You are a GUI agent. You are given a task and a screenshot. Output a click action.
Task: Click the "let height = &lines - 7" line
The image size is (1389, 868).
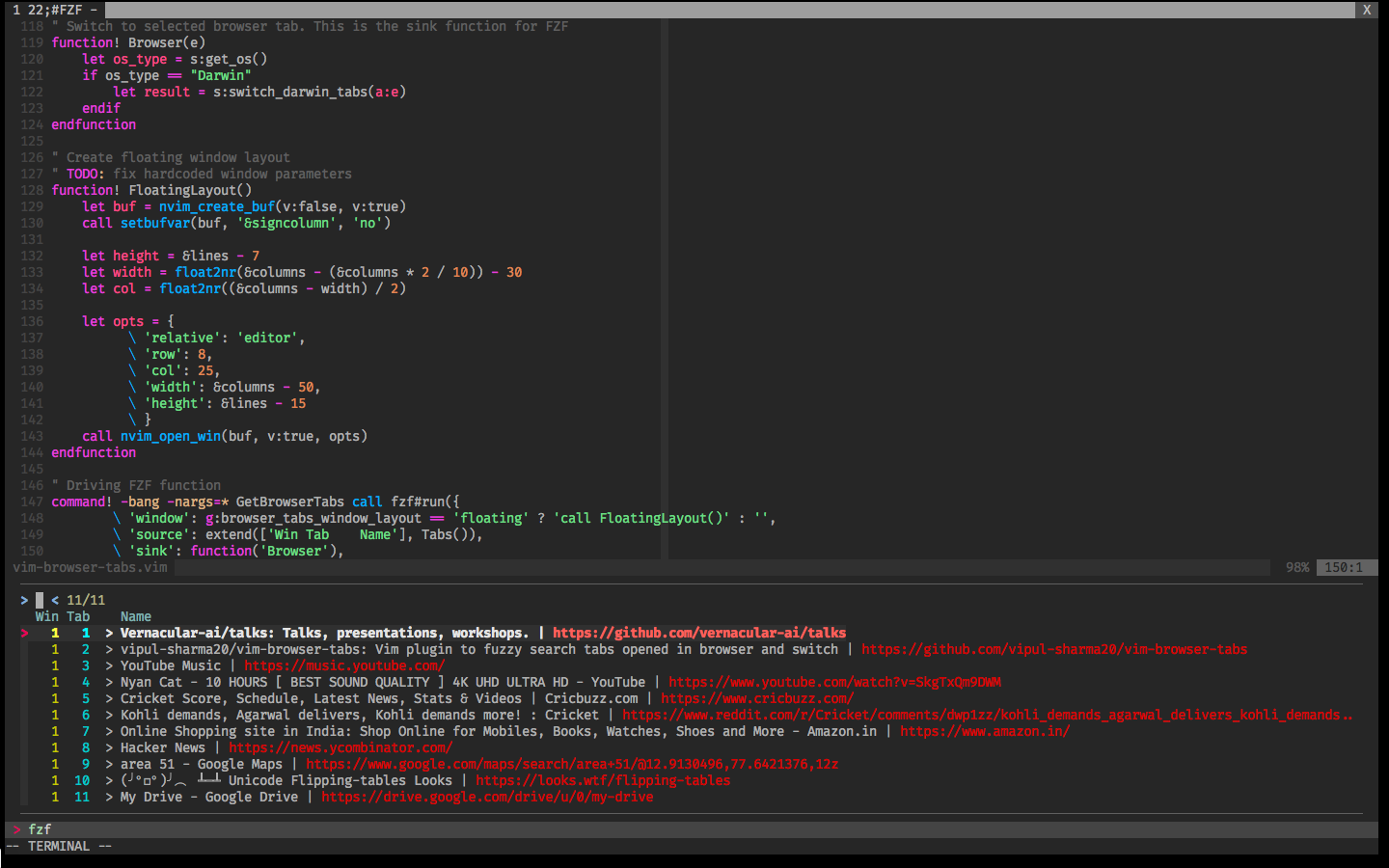(171, 256)
